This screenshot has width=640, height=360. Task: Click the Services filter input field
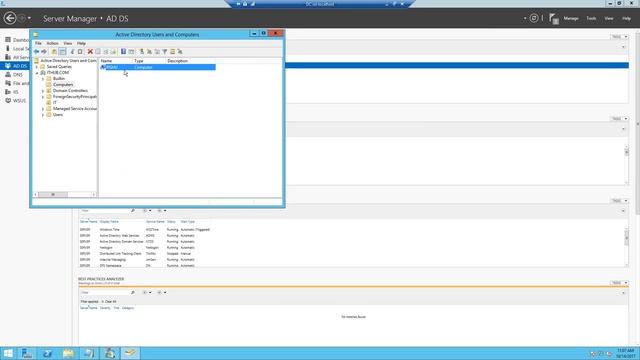[x=105, y=211]
